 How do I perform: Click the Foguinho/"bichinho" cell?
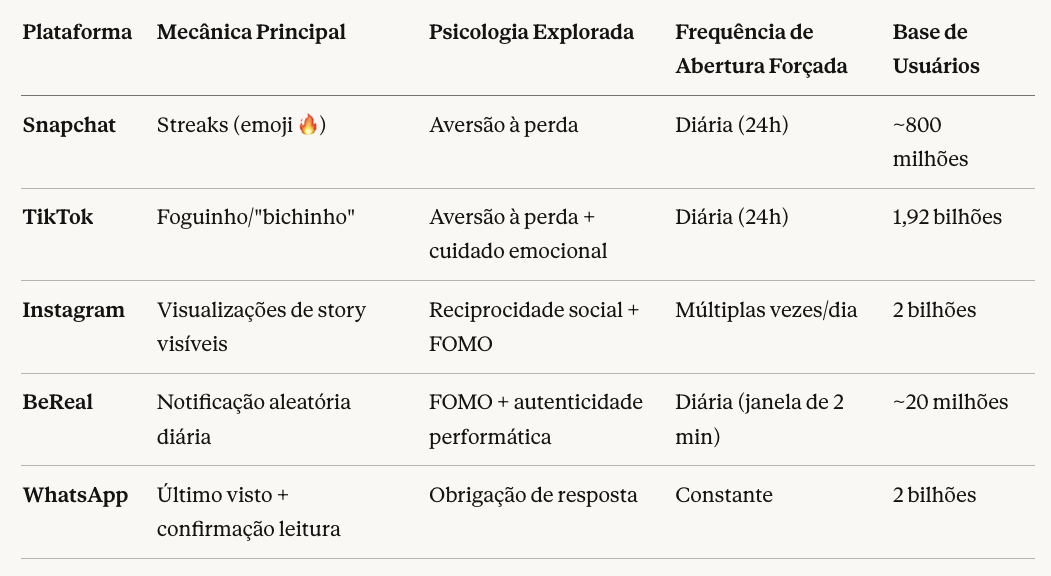click(x=256, y=217)
